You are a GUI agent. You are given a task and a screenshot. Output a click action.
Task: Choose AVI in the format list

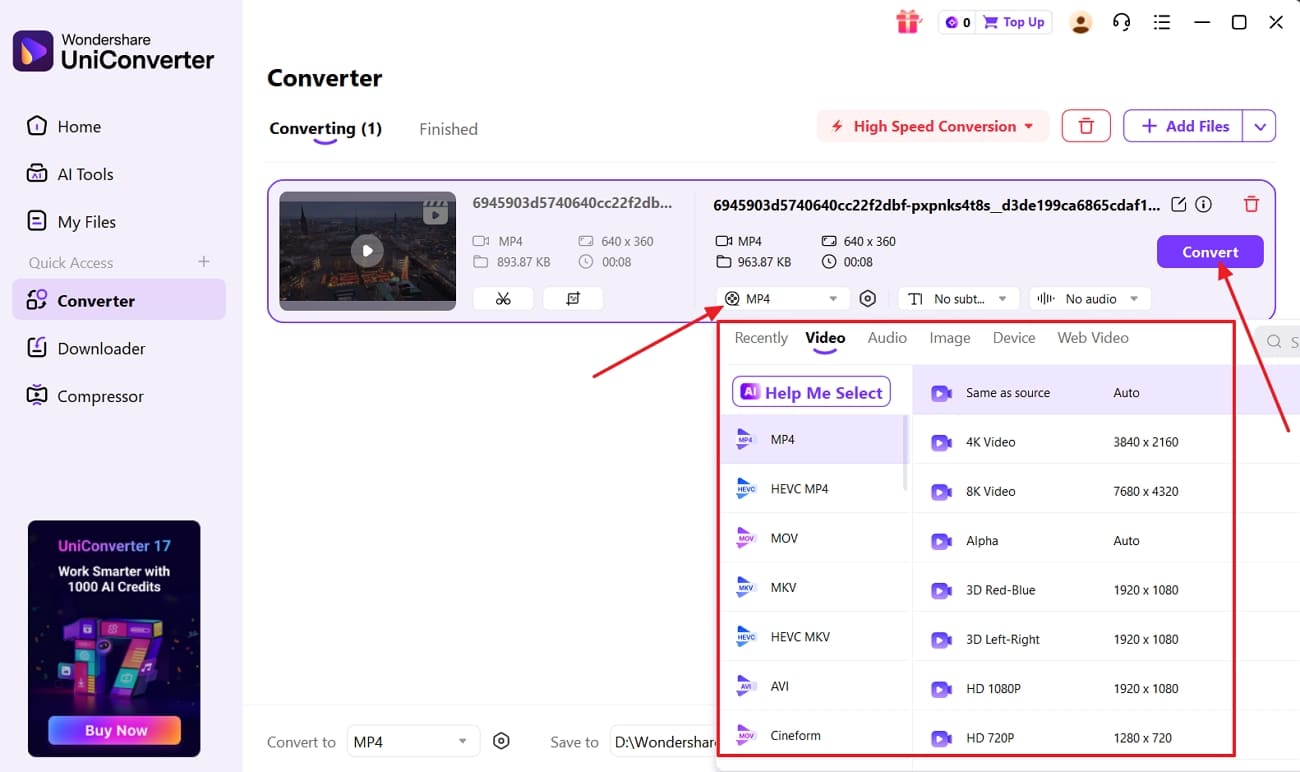click(812, 686)
